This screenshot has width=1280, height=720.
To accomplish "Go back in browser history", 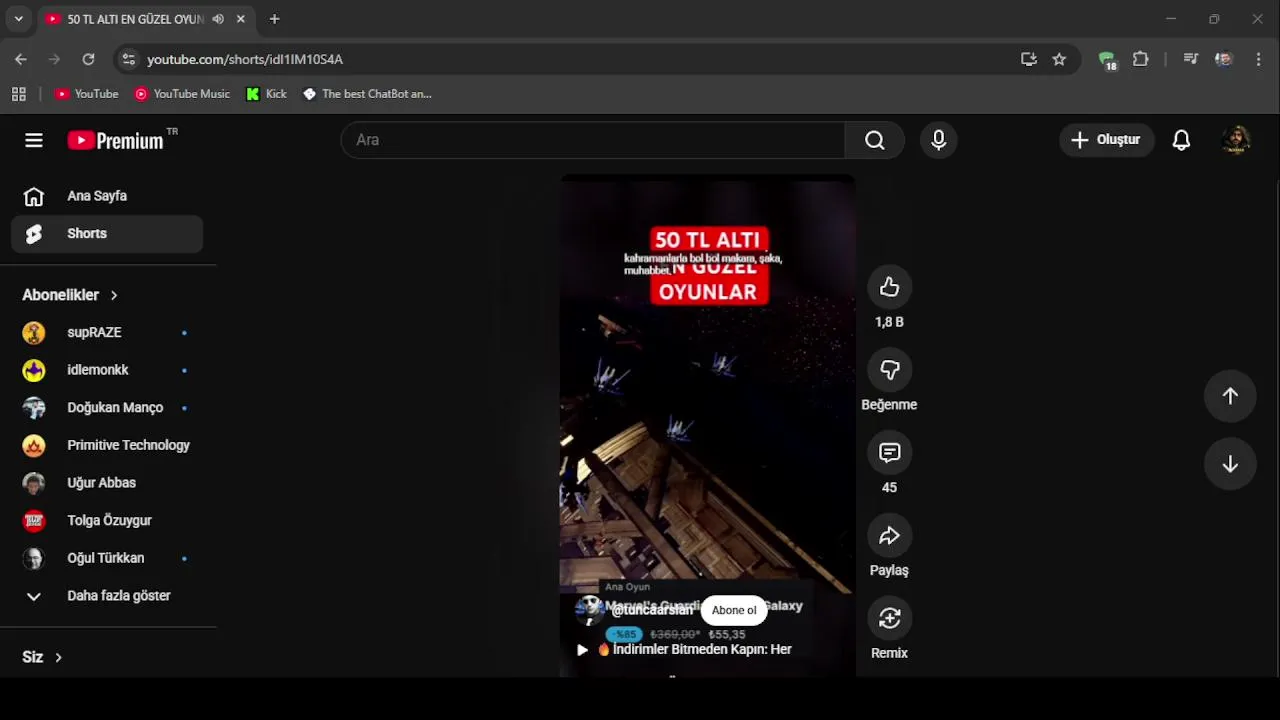I will click(21, 59).
